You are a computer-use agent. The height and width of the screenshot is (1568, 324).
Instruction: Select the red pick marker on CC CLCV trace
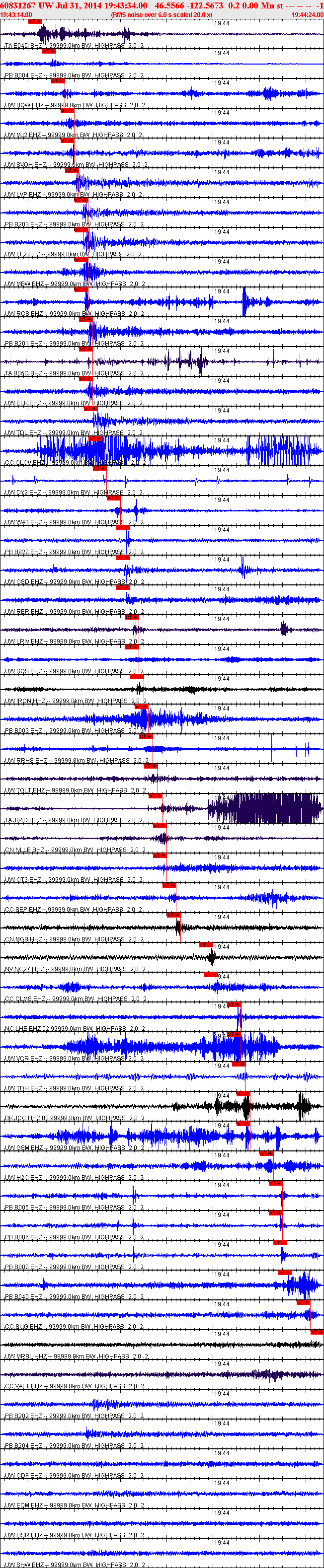95,438
